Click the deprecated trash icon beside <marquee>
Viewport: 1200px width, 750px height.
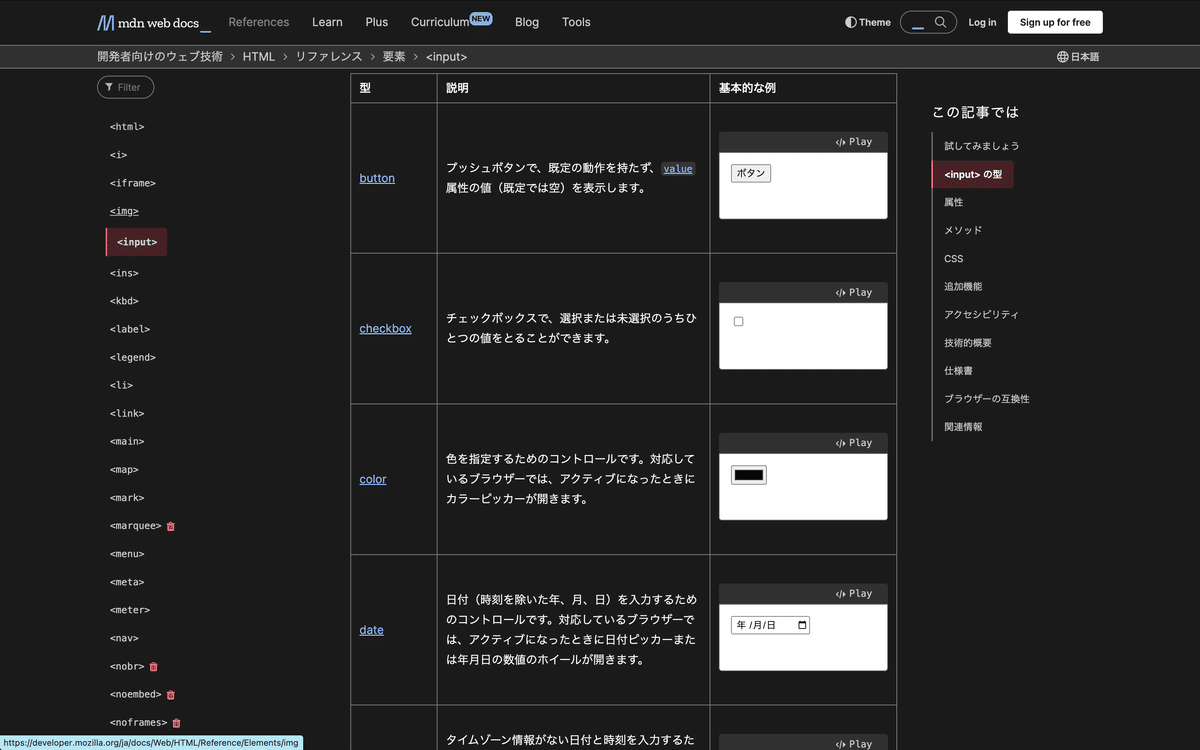170,525
